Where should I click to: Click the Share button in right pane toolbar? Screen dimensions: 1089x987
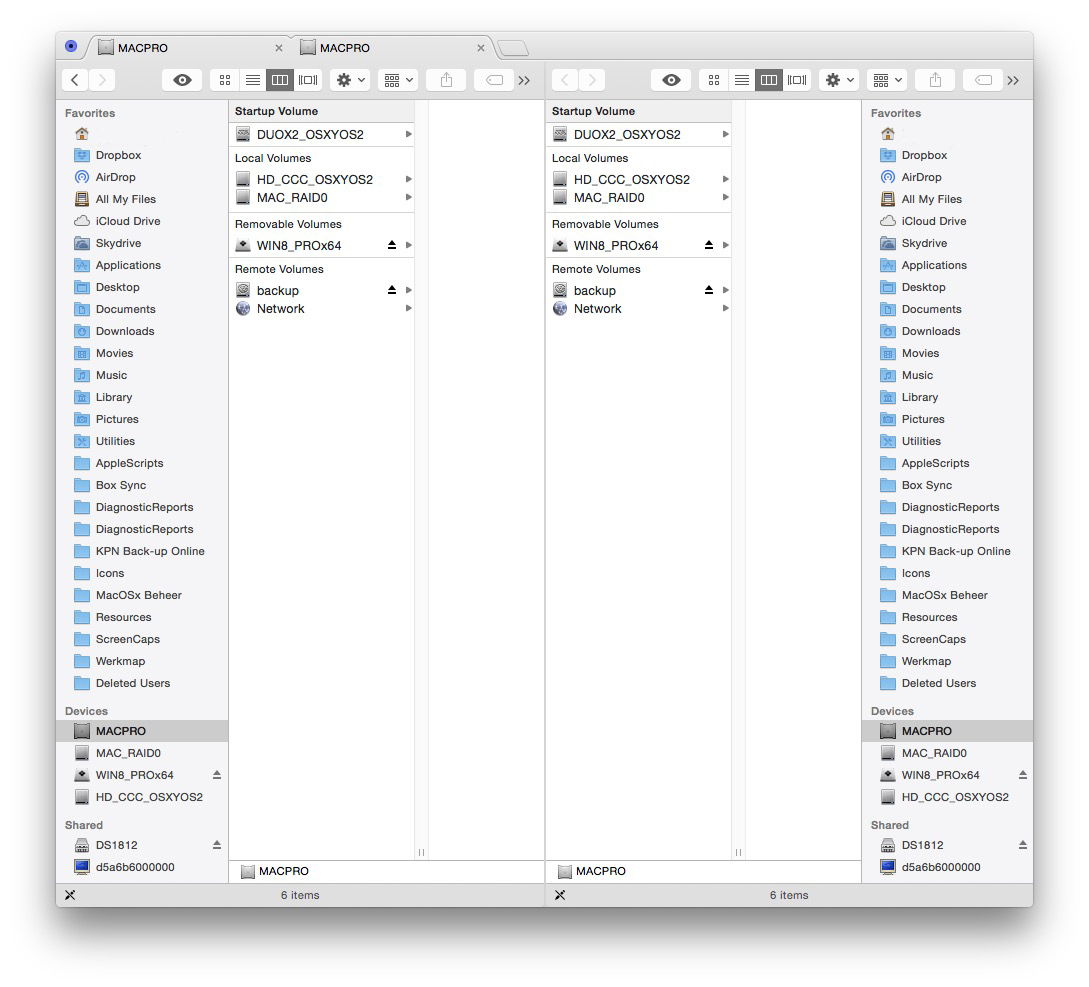pos(936,81)
